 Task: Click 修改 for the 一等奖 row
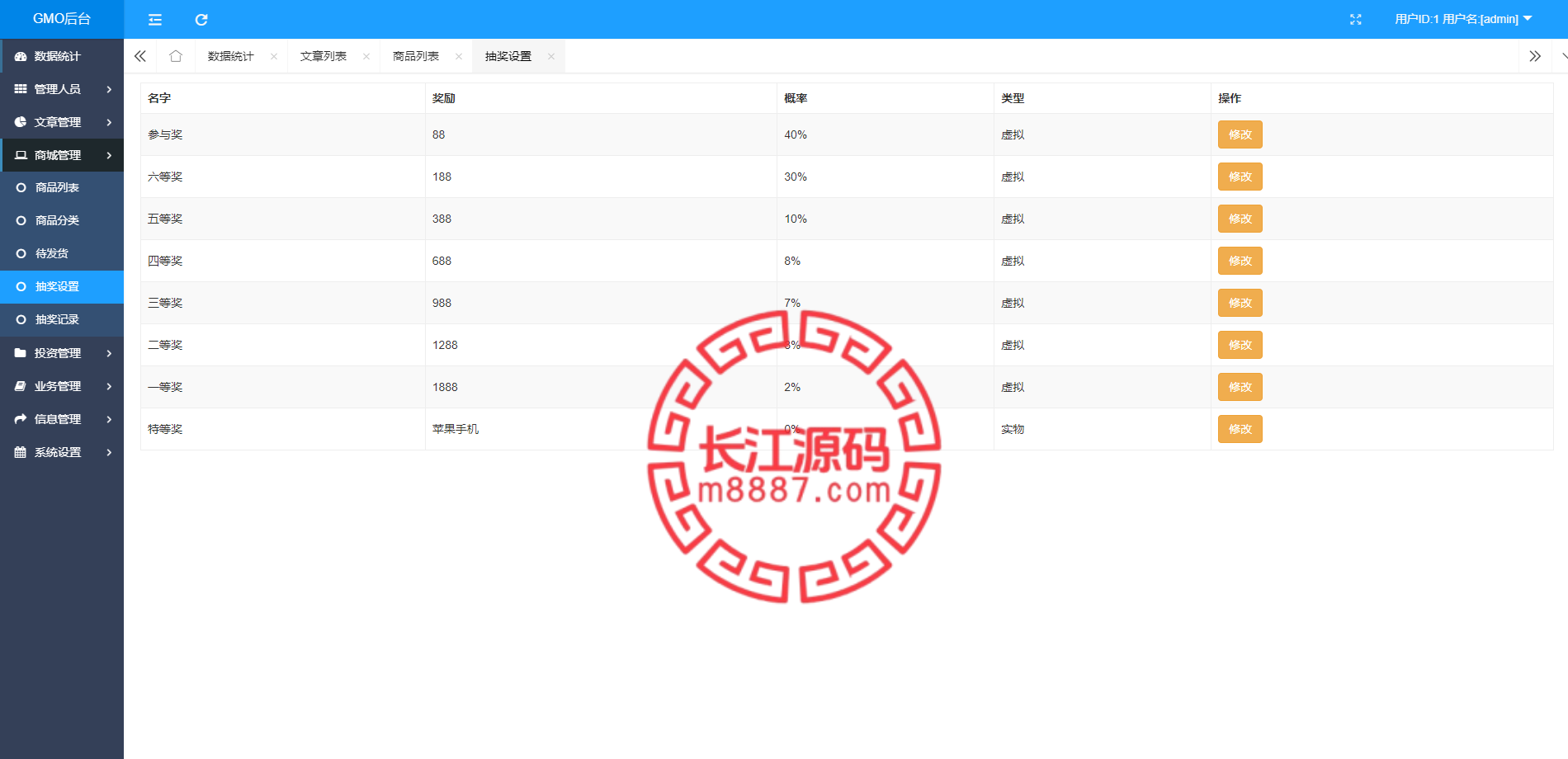[1240, 387]
